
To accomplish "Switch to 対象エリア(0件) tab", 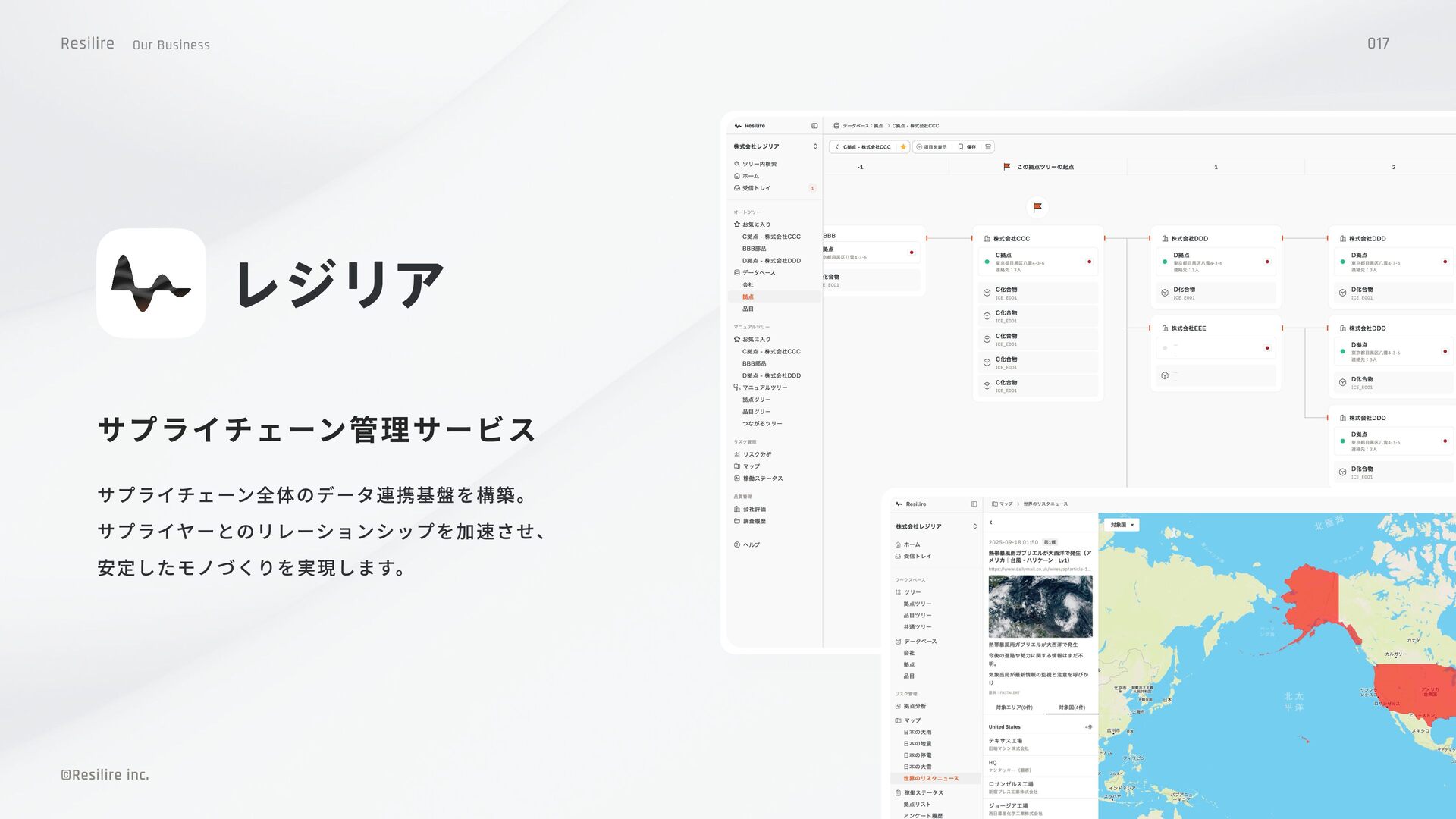I will point(1014,708).
